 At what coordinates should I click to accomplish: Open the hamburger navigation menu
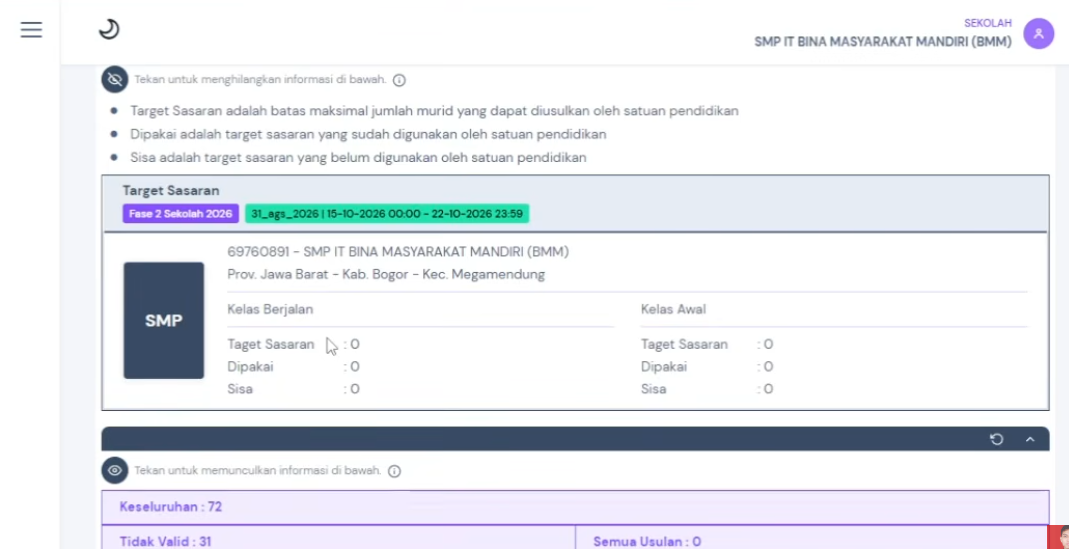click(31, 29)
